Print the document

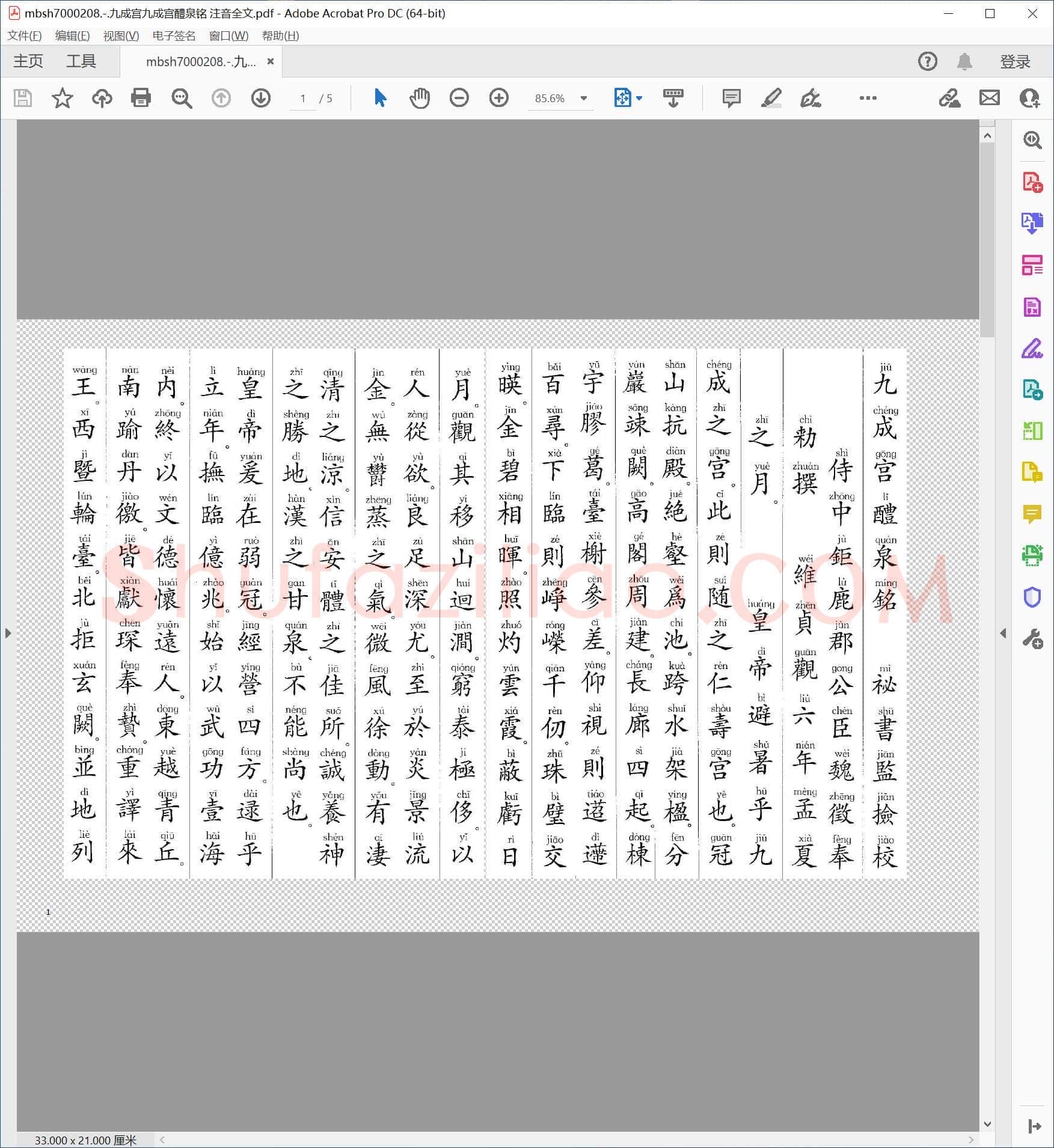tap(141, 98)
